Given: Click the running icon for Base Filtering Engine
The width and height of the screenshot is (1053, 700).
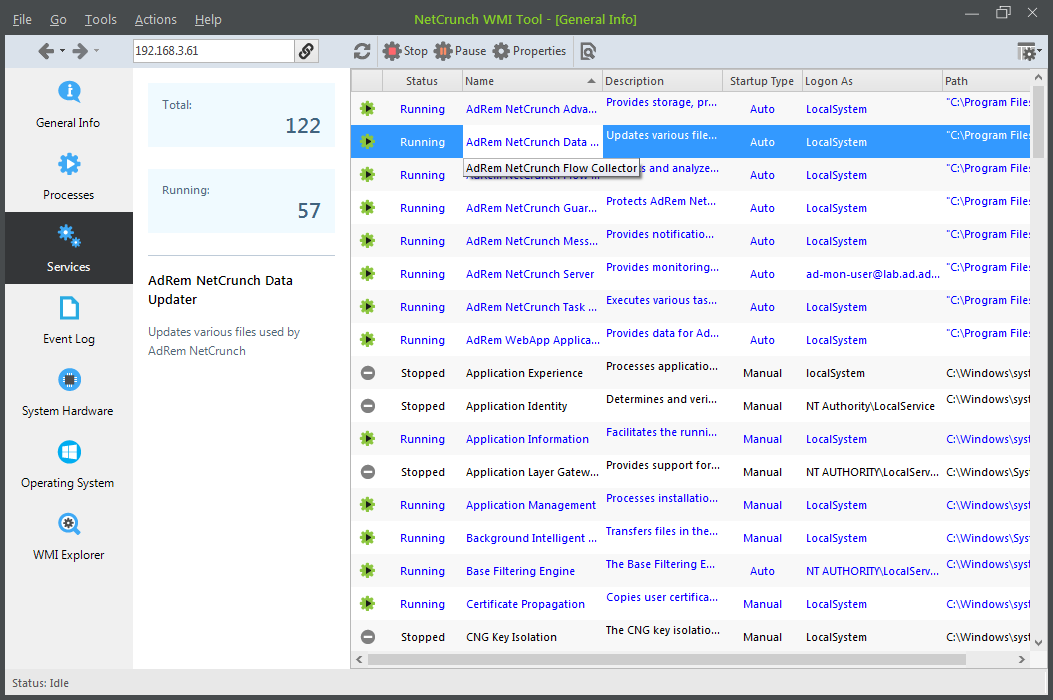Looking at the screenshot, I should pyautogui.click(x=367, y=570).
